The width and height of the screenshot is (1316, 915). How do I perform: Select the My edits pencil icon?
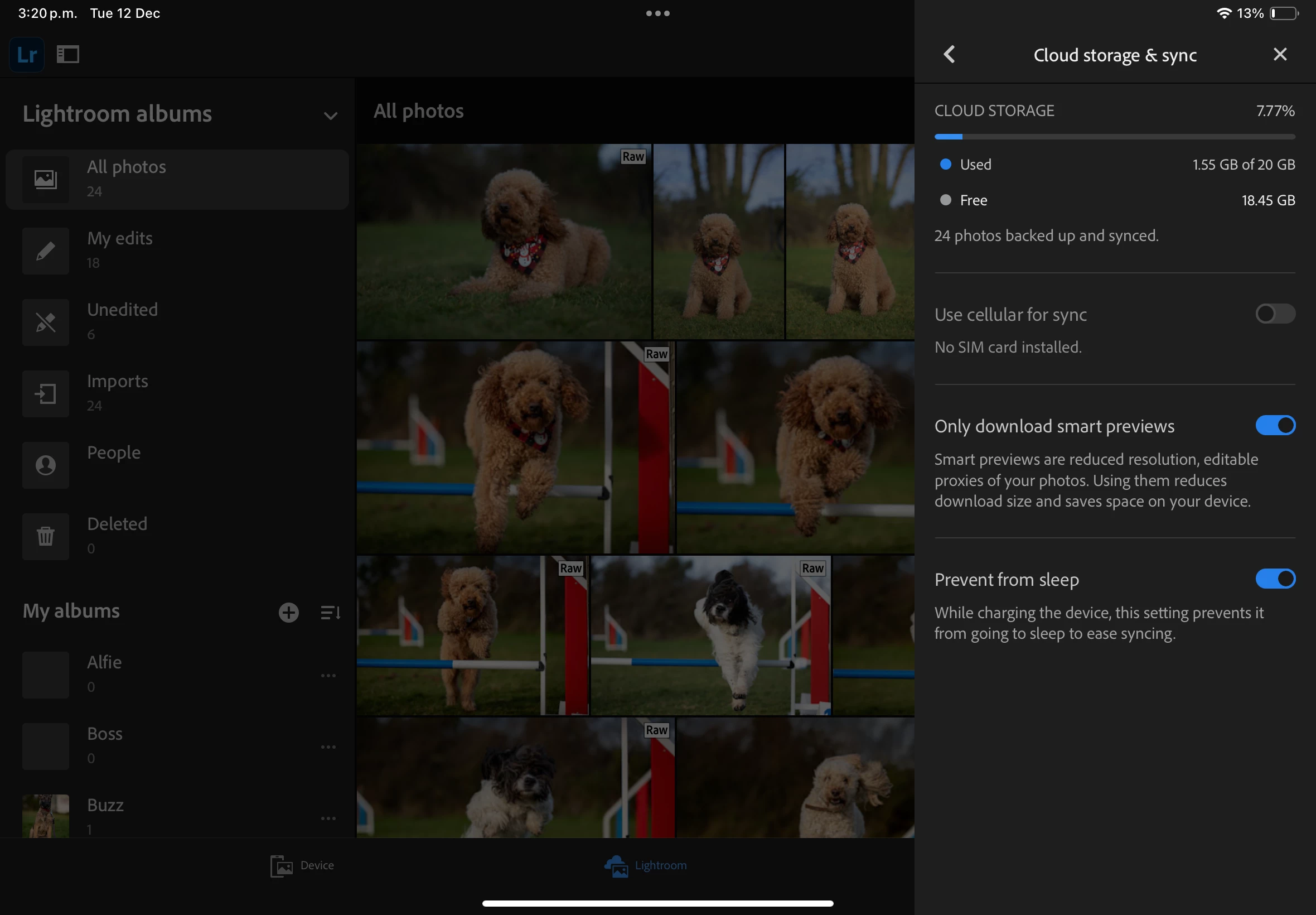tap(46, 251)
